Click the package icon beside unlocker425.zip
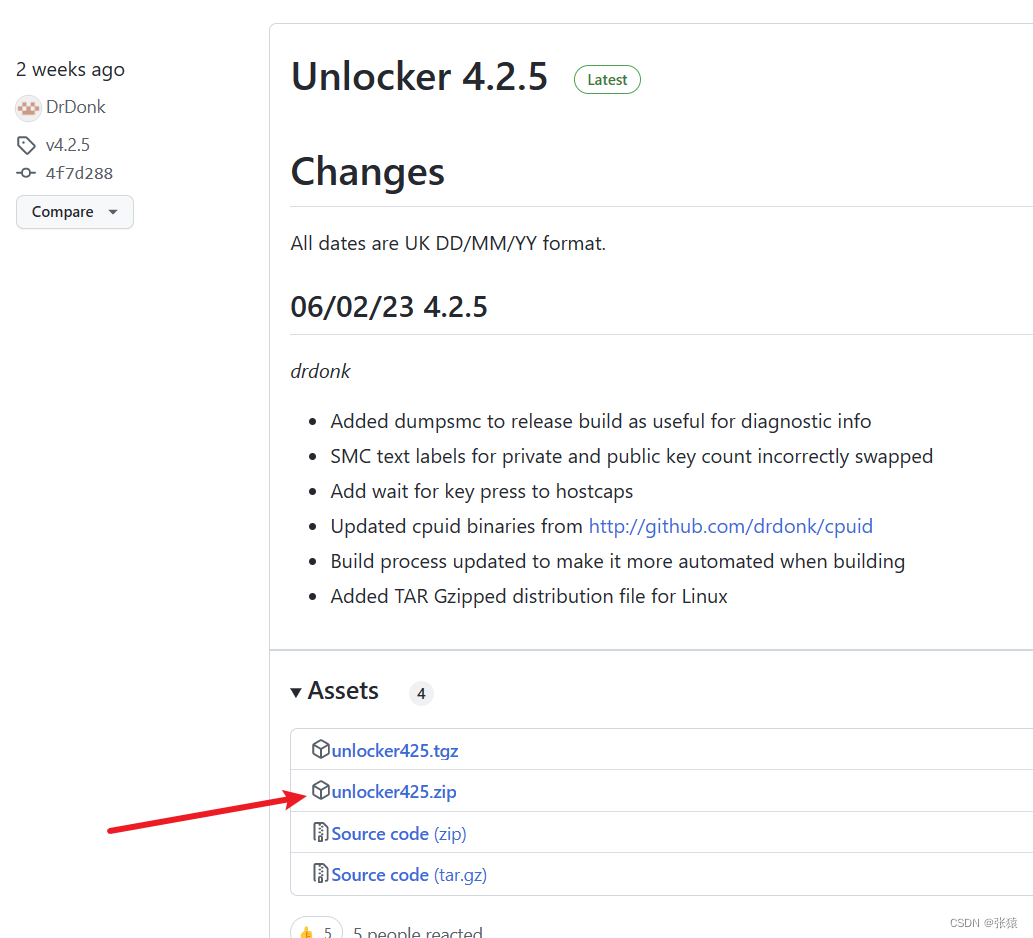Viewport: 1033px width, 938px height. point(321,791)
